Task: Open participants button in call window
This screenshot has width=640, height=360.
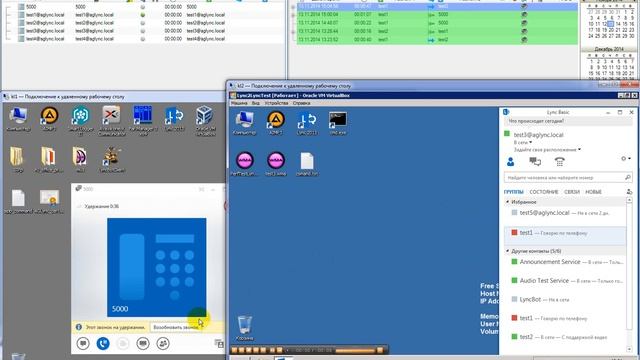Action: pyautogui.click(x=163, y=343)
